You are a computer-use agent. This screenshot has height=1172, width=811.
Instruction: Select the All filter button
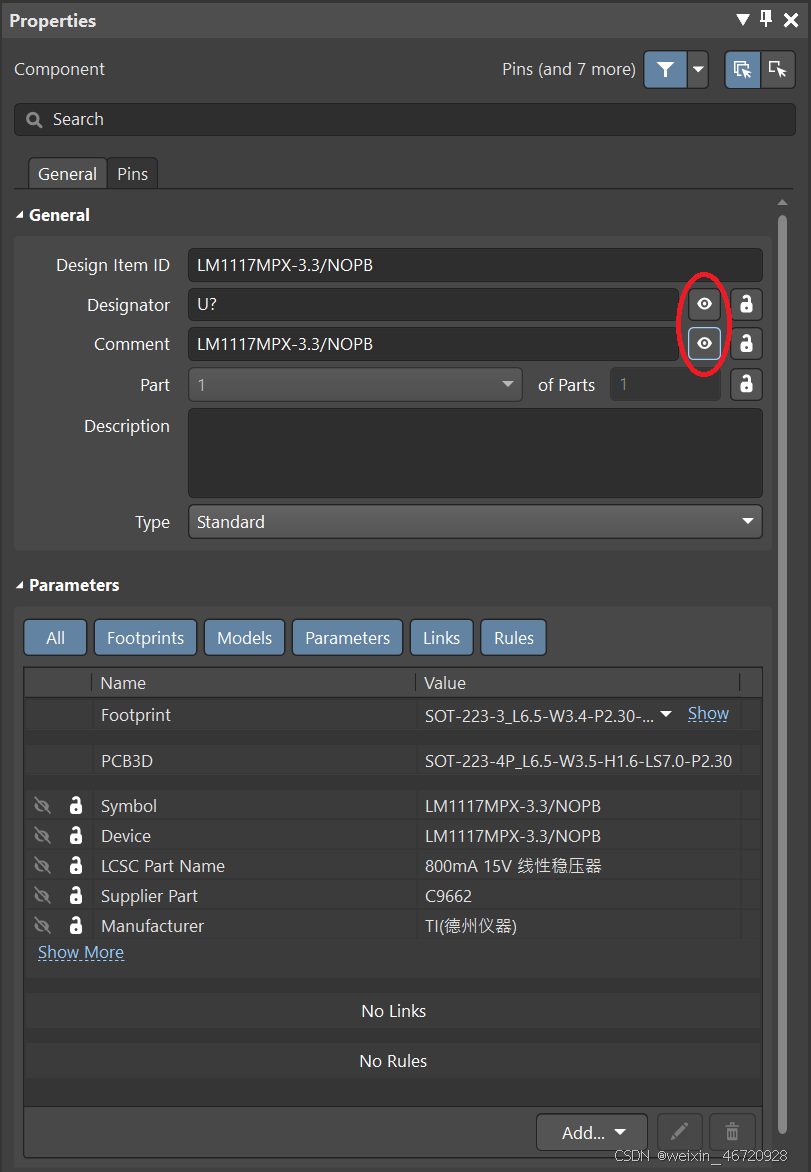pyautogui.click(x=55, y=638)
